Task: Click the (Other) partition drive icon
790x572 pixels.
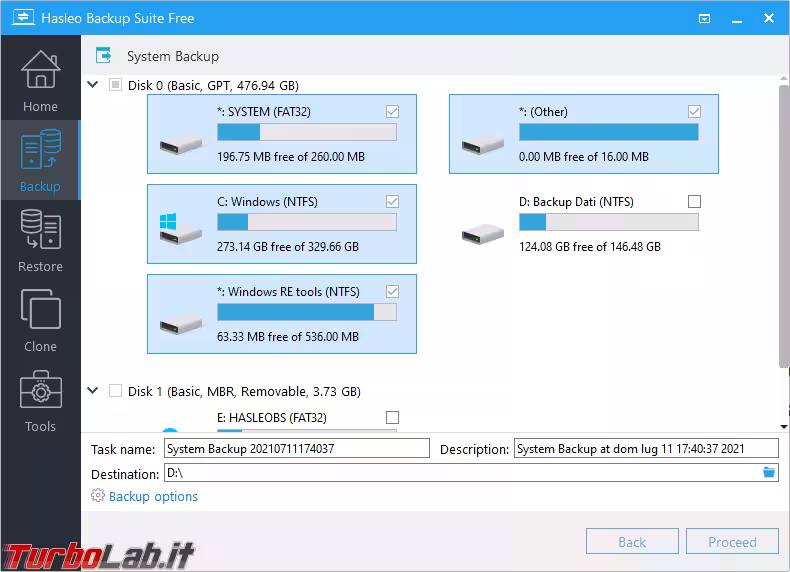Action: [x=483, y=145]
